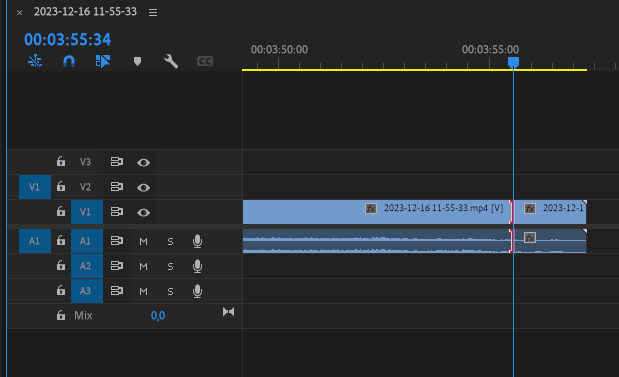Solo audio track A1

click(170, 241)
